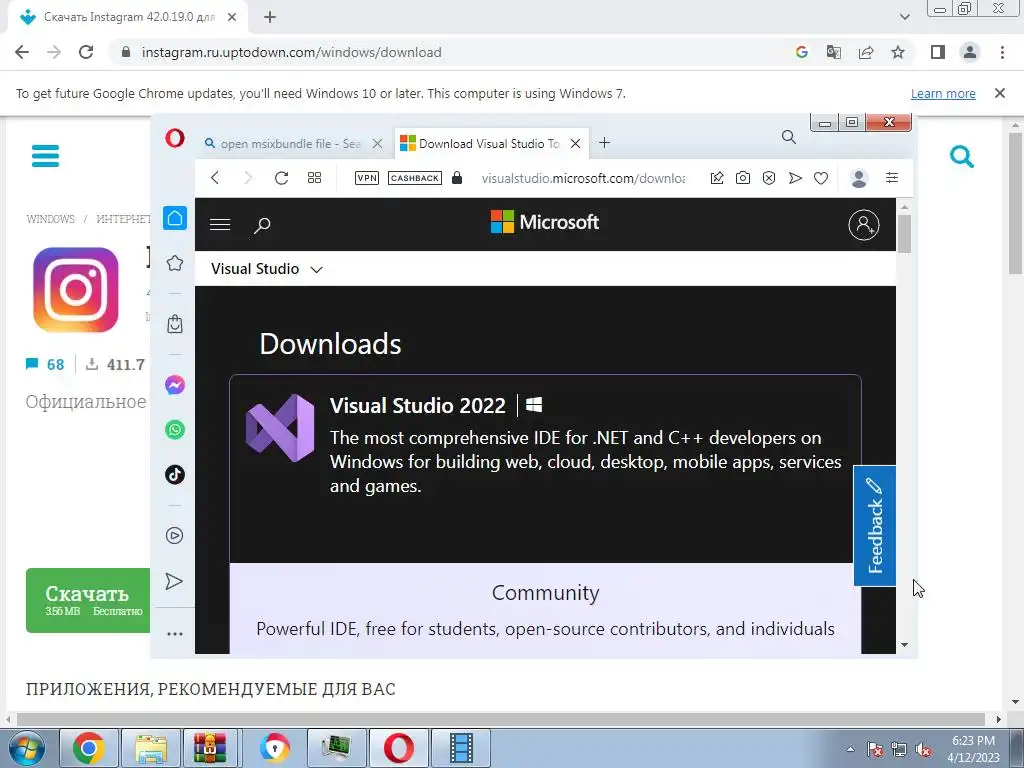
Task: Open search on Microsoft page header
Action: (262, 225)
